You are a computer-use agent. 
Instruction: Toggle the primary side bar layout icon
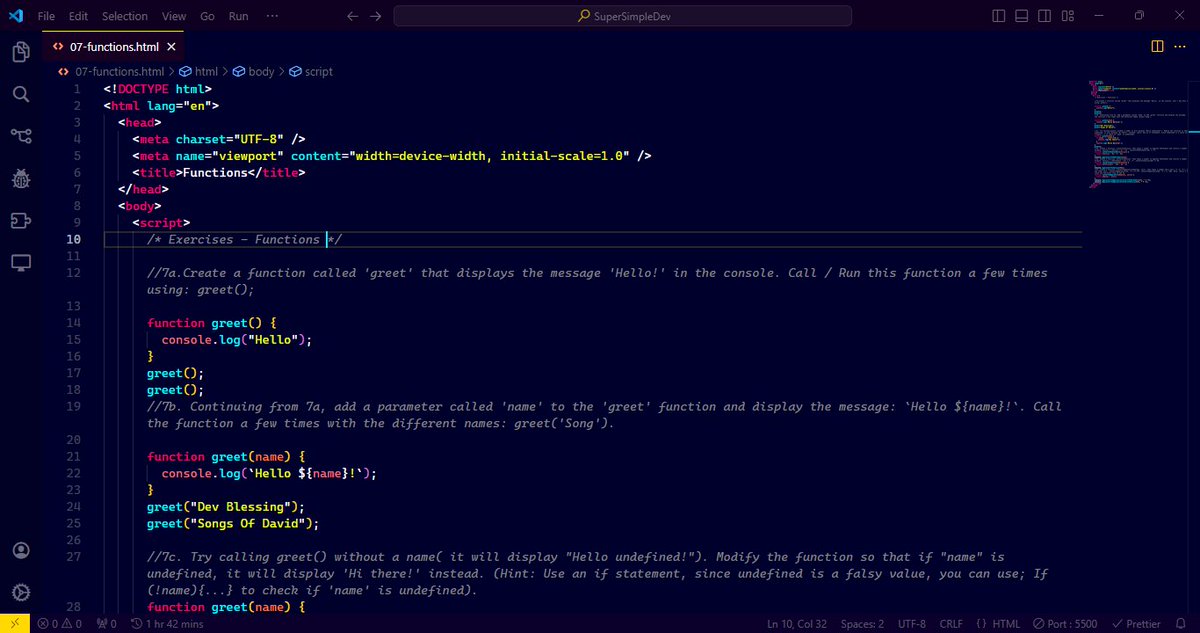999,16
